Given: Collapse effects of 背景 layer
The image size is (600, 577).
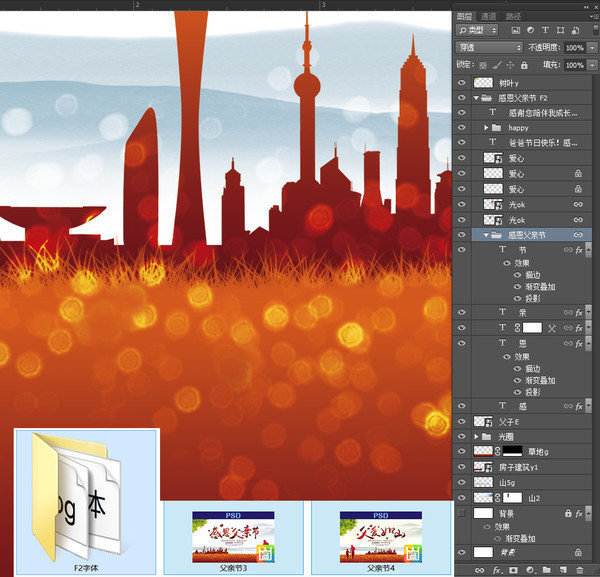Looking at the screenshot, I should coord(589,513).
